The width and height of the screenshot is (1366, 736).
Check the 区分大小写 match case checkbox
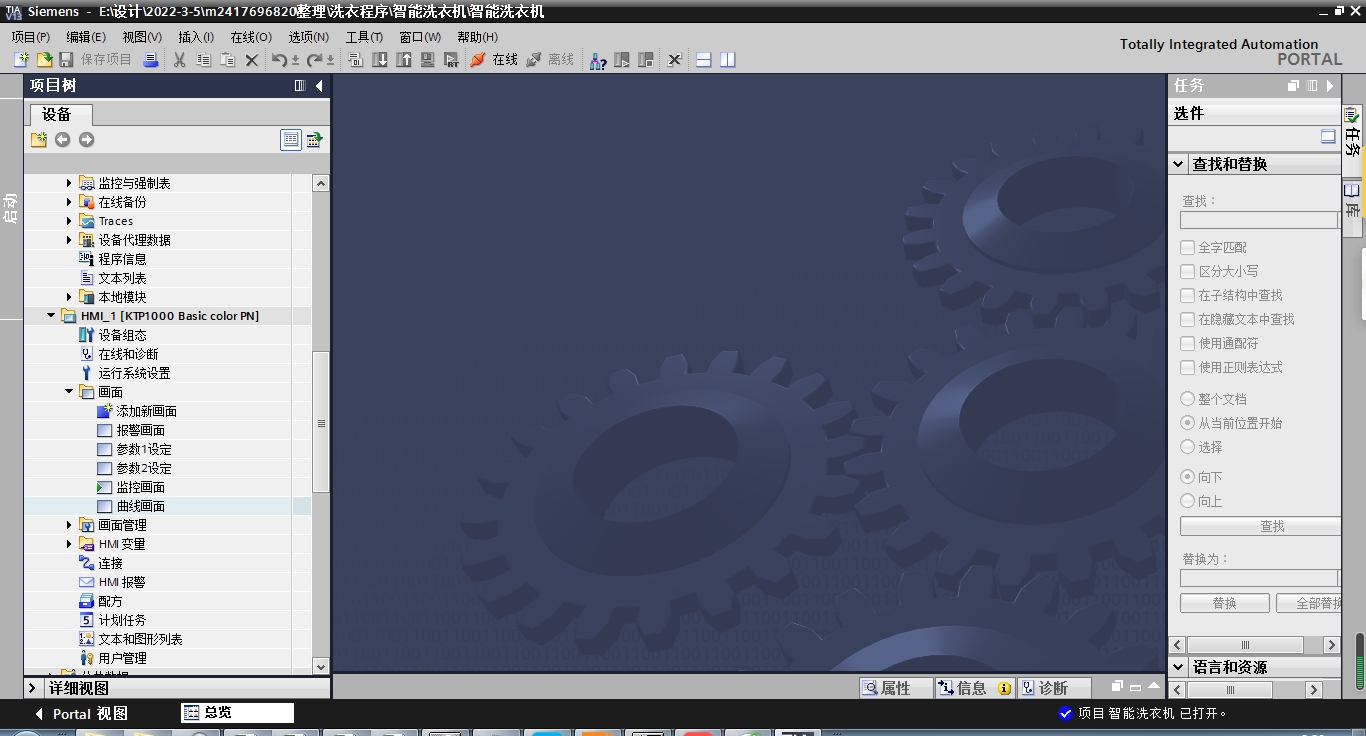(x=1188, y=271)
